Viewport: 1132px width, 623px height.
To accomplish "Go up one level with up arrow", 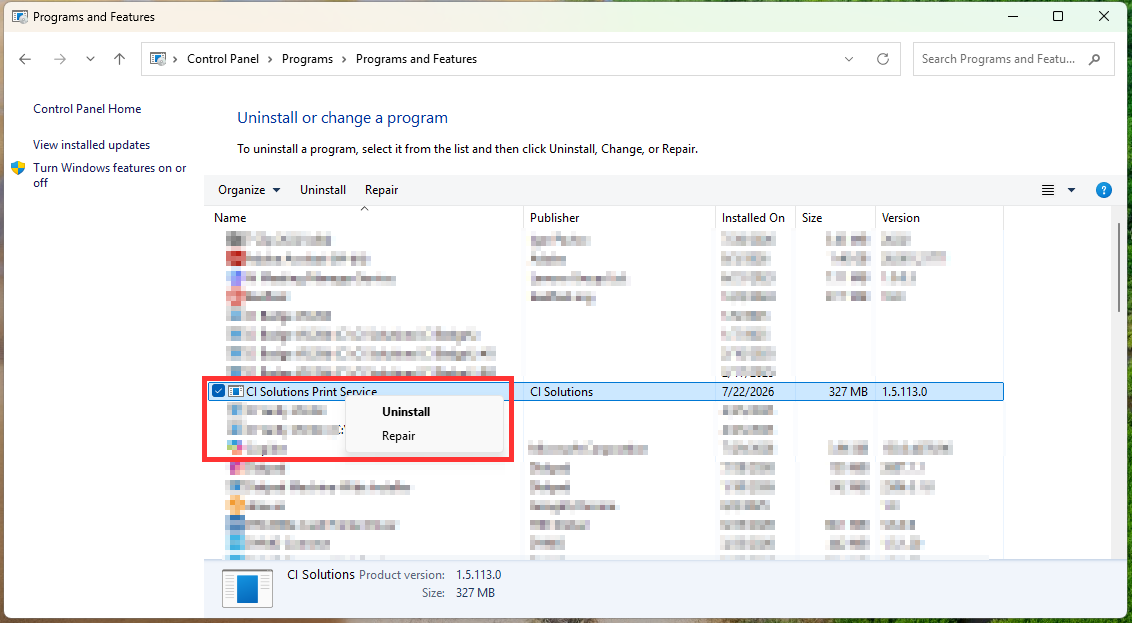I will click(120, 59).
